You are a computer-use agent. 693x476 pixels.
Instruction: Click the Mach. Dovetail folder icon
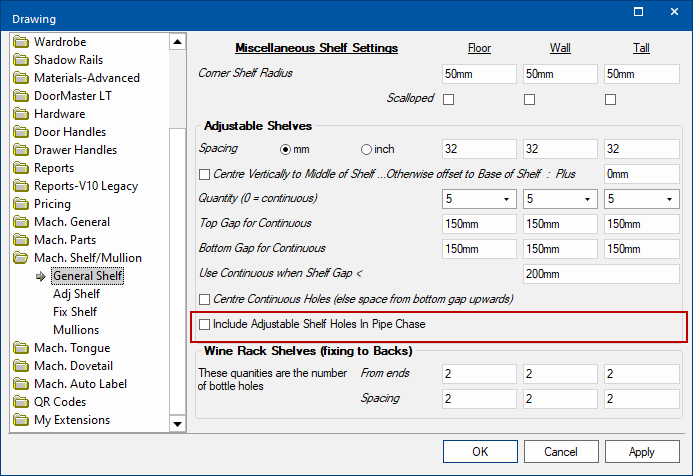pyautogui.click(x=21, y=366)
